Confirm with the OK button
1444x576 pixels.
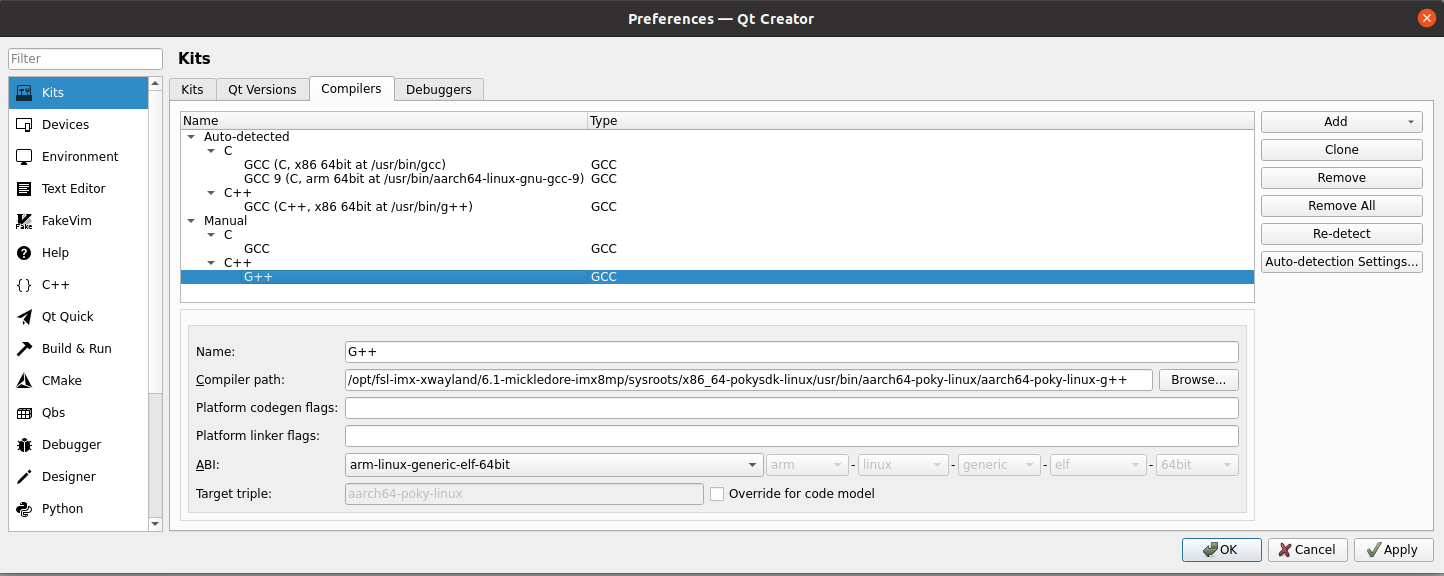click(1221, 549)
